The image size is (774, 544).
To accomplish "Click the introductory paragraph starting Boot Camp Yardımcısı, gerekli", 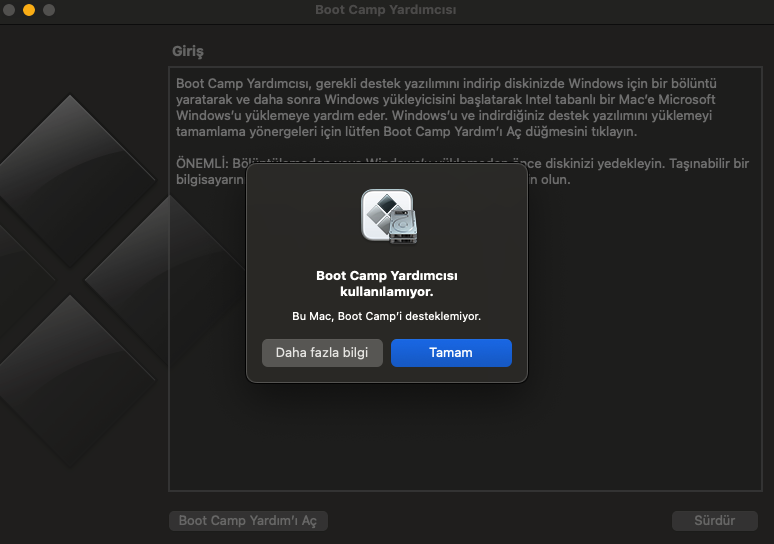I will [x=446, y=107].
